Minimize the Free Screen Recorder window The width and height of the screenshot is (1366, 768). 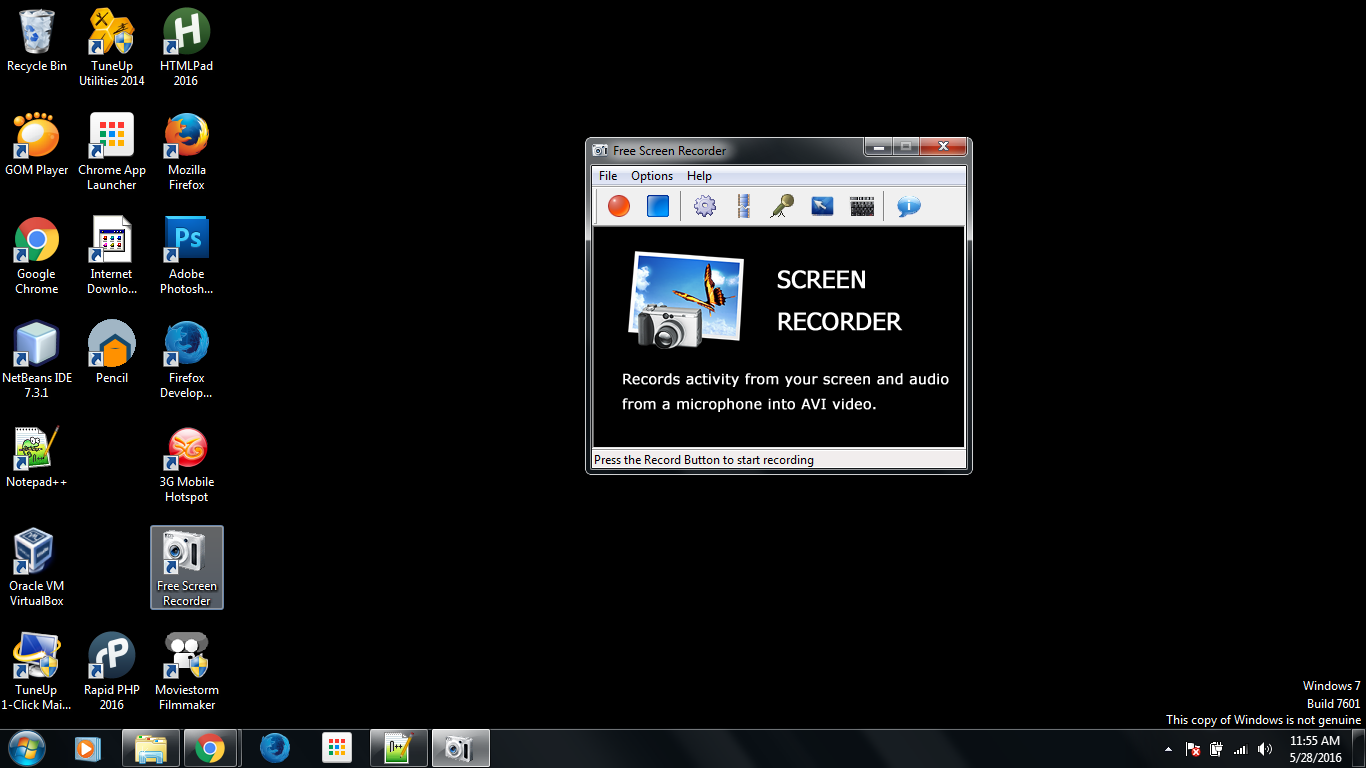878,147
